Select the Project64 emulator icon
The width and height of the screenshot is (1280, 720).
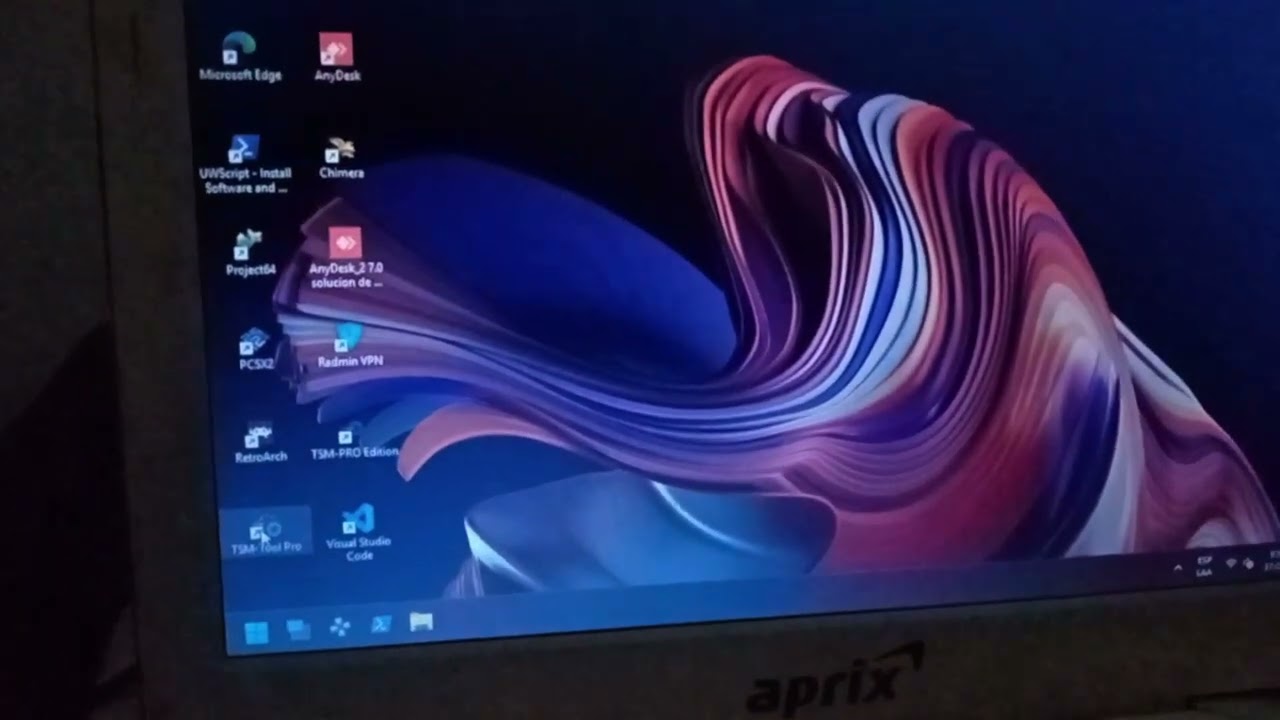[250, 254]
